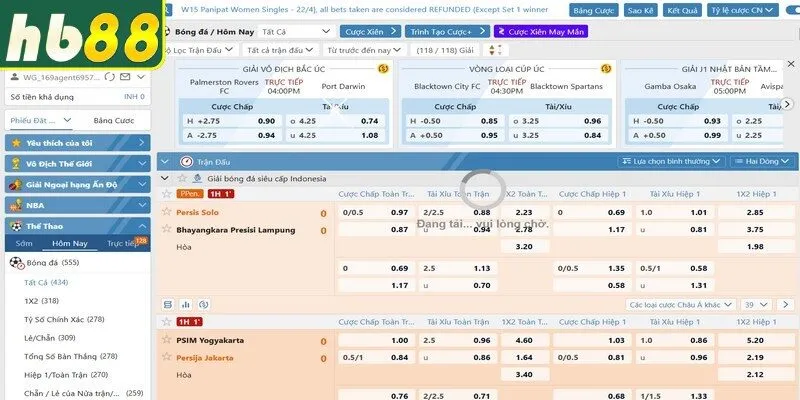Select Tất Cả (434) in sidebar
Screen dimensions: 800x400
[46, 282]
